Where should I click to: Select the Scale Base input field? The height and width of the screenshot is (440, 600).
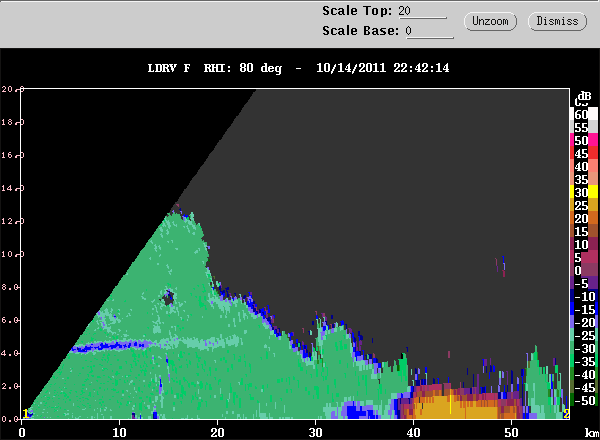pos(429,31)
